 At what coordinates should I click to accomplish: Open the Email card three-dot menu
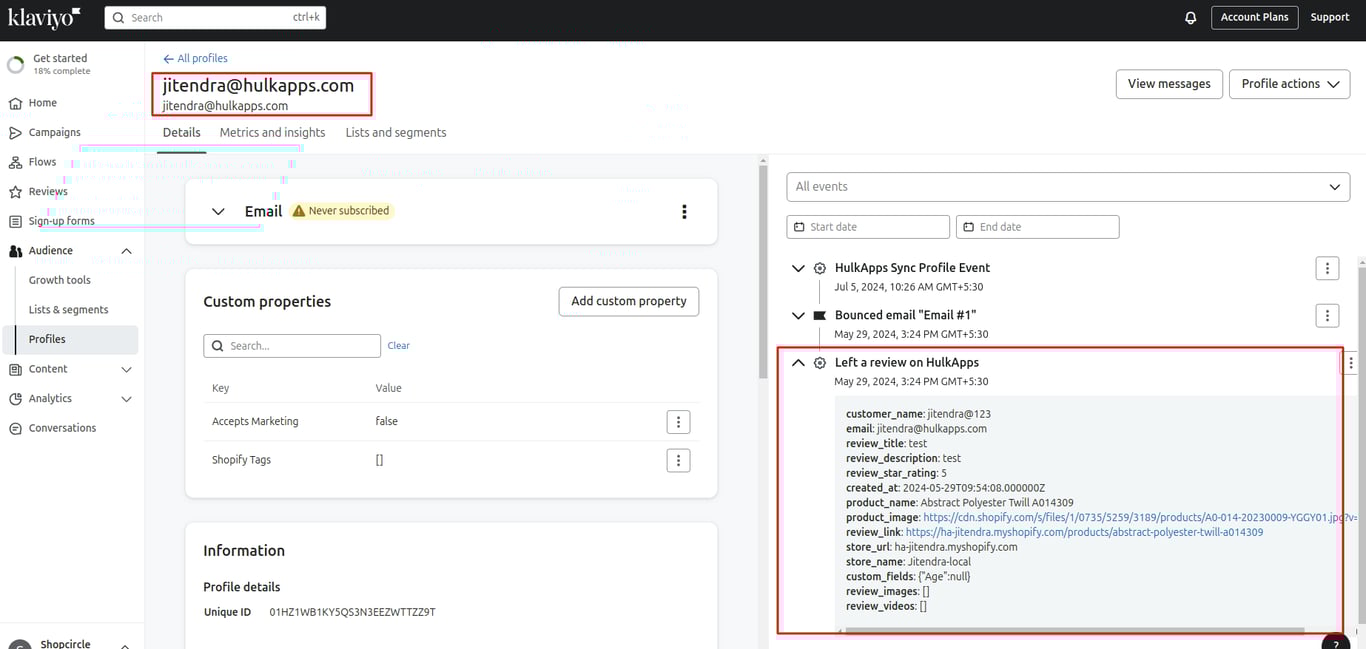(684, 212)
